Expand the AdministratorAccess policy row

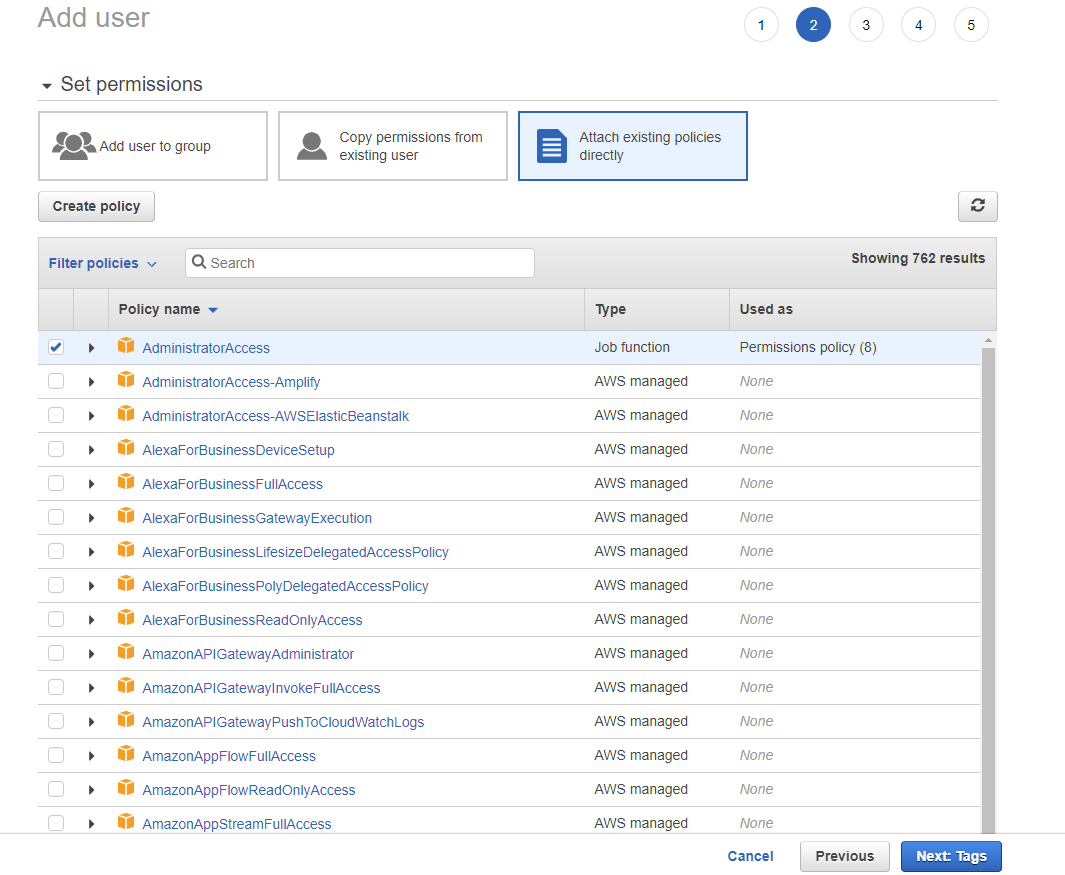pyautogui.click(x=91, y=347)
